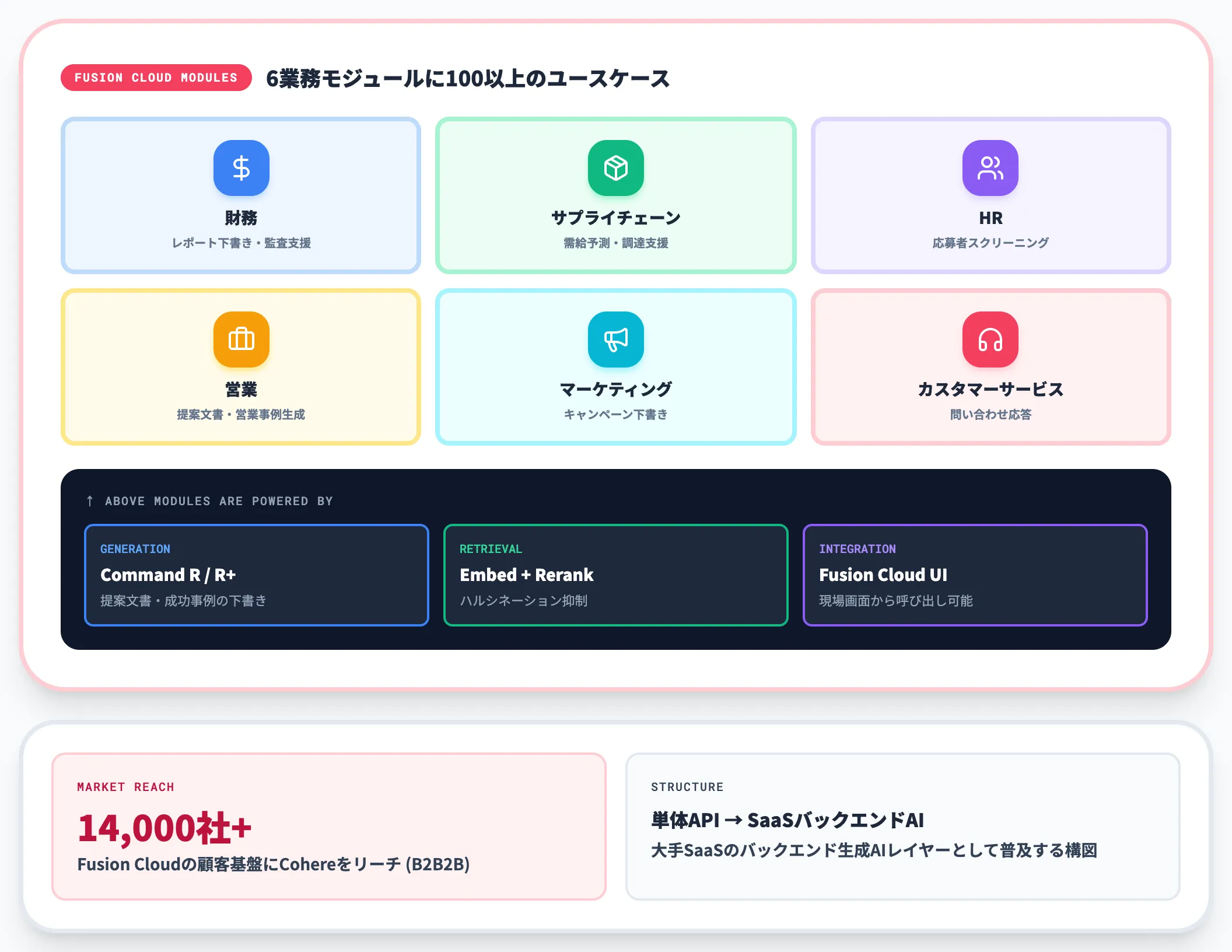The image size is (1232, 952).
Task: Open the Embed + Rerank retrieval card
Action: click(616, 575)
